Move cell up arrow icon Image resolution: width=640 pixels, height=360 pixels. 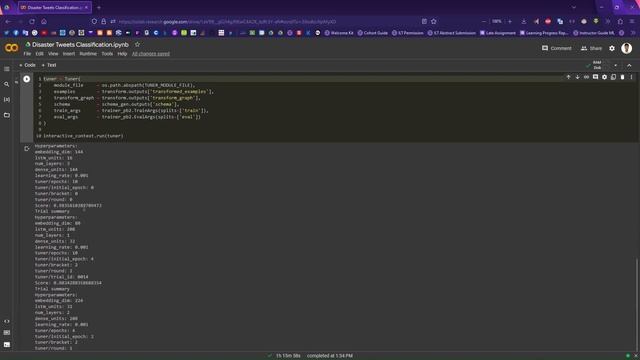pyautogui.click(x=568, y=77)
